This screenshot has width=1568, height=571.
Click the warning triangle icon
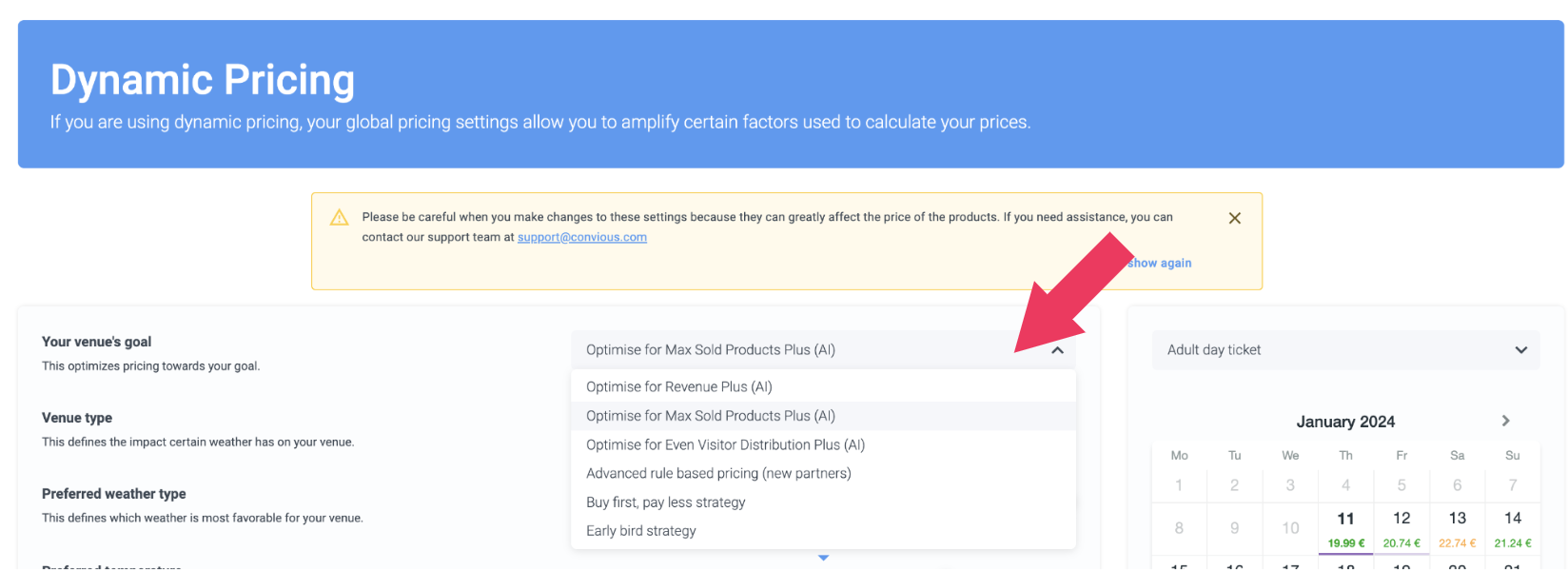[339, 218]
